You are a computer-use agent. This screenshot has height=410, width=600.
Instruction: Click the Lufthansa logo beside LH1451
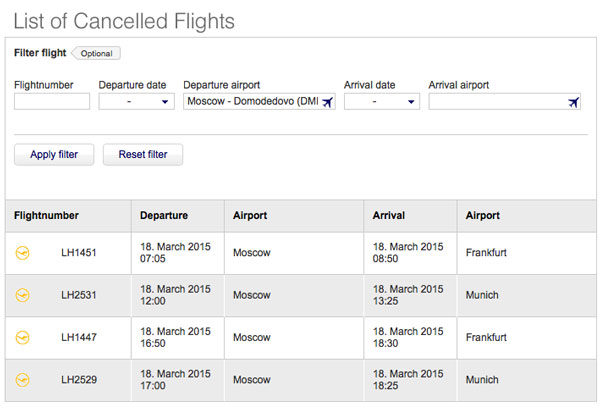(x=23, y=253)
